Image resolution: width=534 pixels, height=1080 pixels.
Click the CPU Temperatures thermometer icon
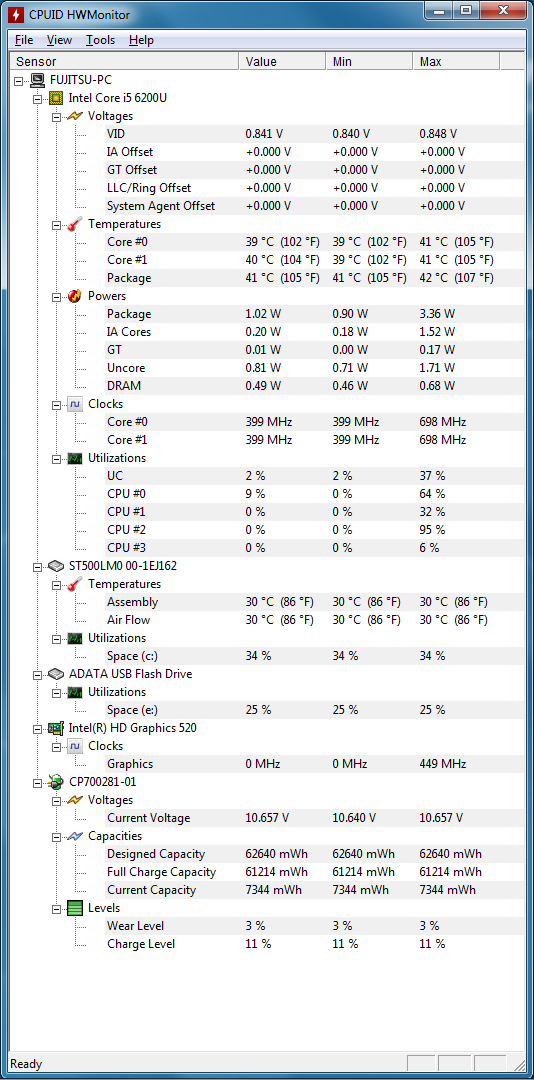pyautogui.click(x=75, y=224)
